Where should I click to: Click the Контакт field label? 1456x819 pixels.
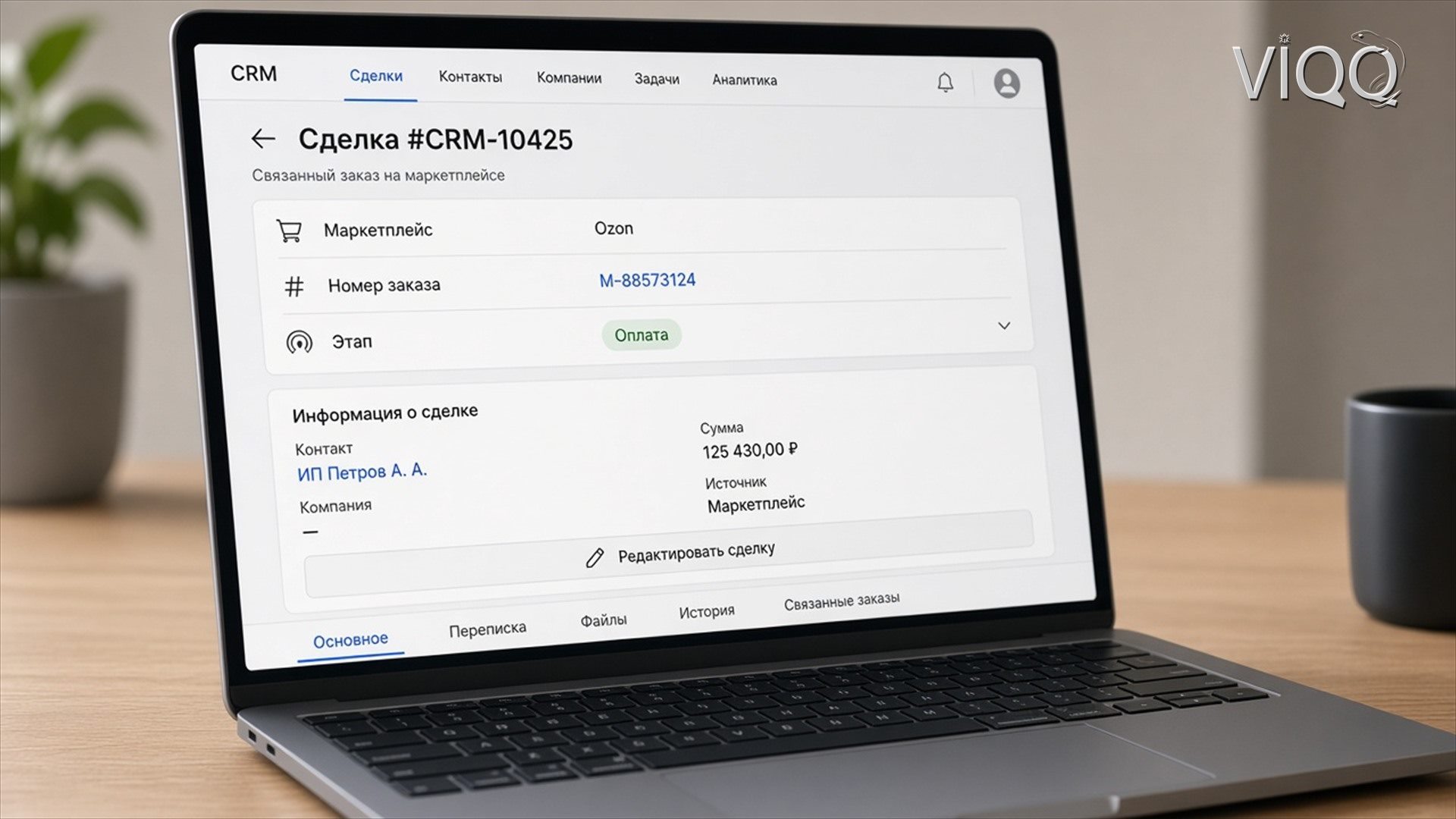tap(324, 449)
